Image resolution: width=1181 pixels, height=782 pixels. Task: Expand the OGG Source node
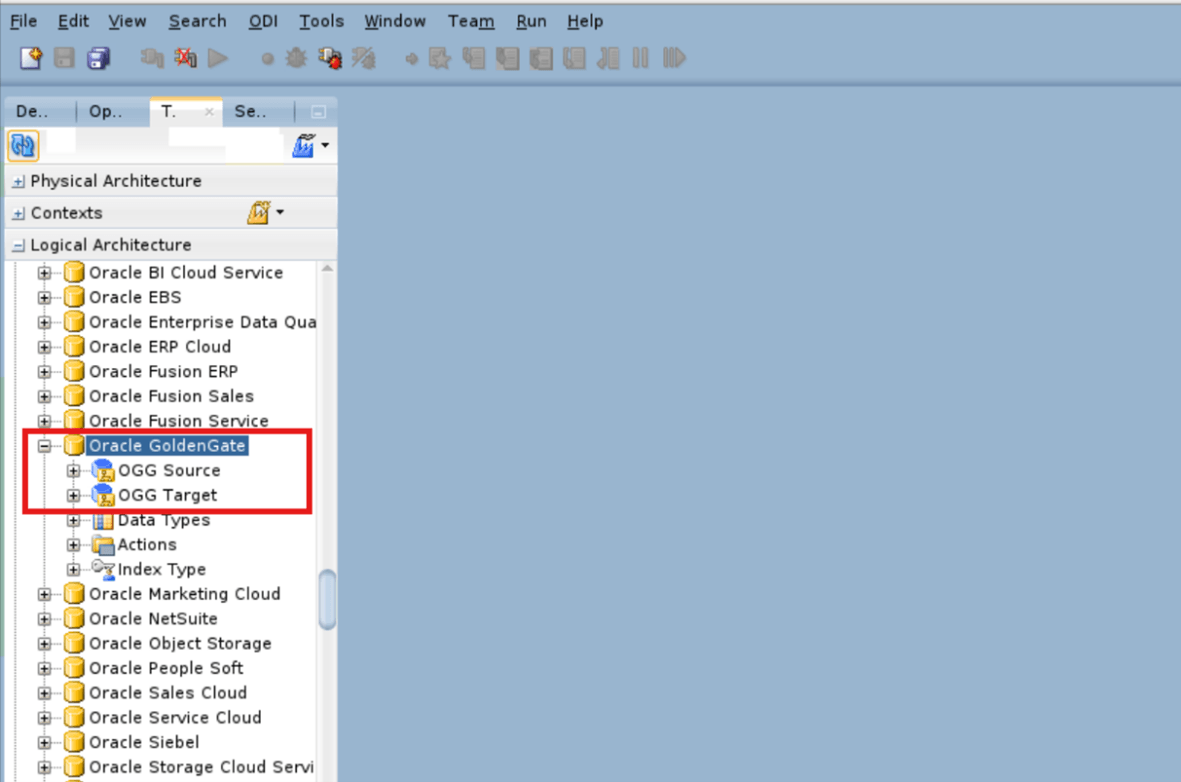[72, 470]
